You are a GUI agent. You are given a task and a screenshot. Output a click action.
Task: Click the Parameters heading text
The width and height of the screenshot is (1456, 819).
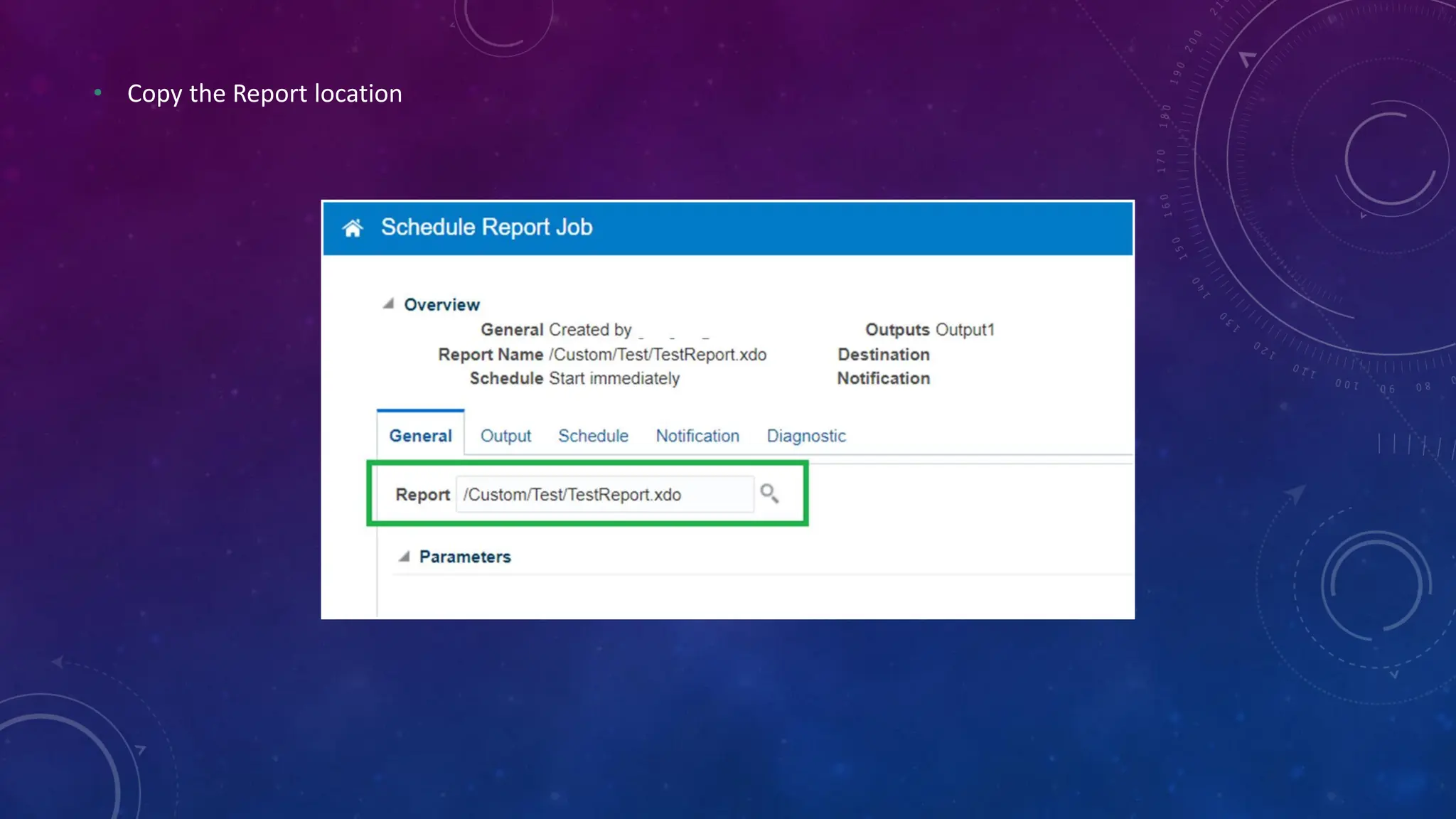[x=465, y=557]
